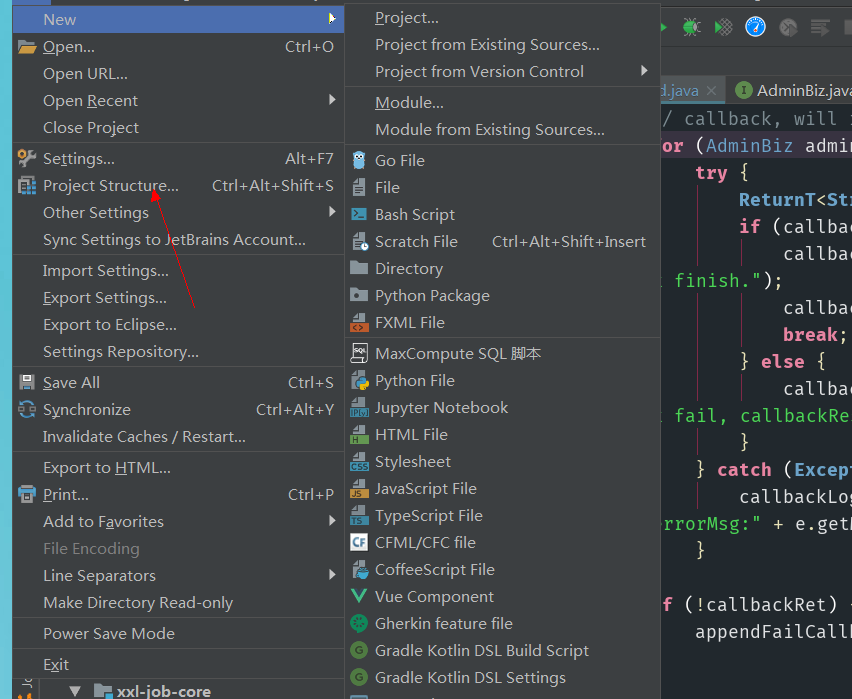Click the Stylesheet CSS icon
Viewport: 852px width, 699px height.
359,461
